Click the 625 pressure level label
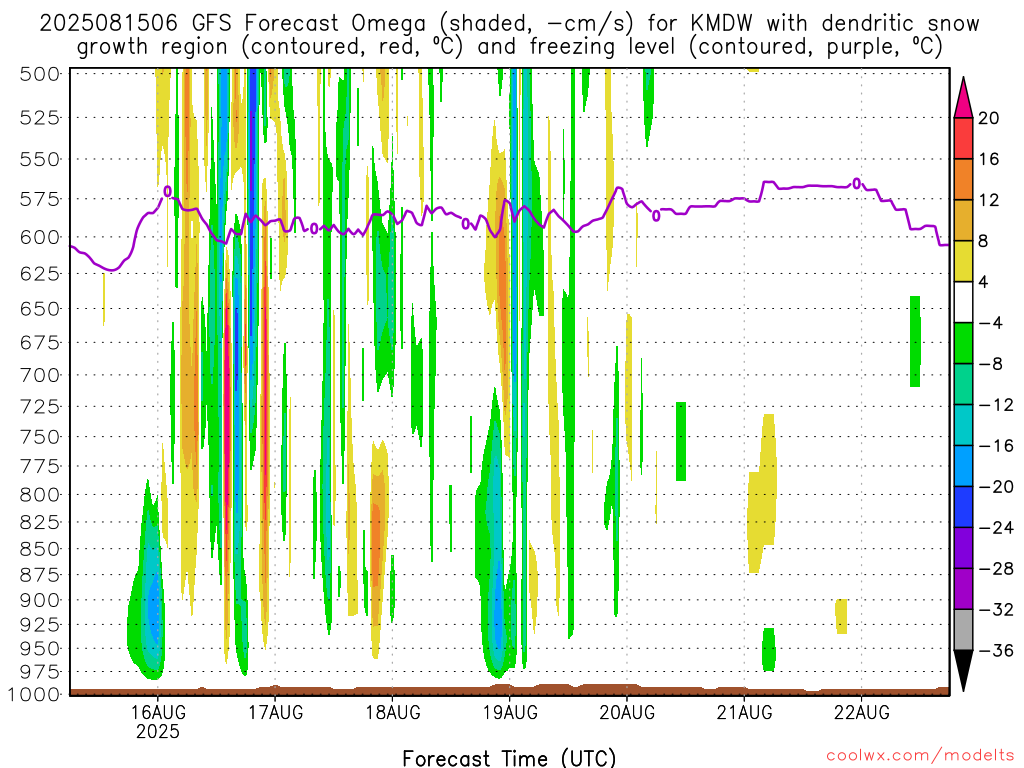This screenshot has width=1024, height=768. [39, 274]
